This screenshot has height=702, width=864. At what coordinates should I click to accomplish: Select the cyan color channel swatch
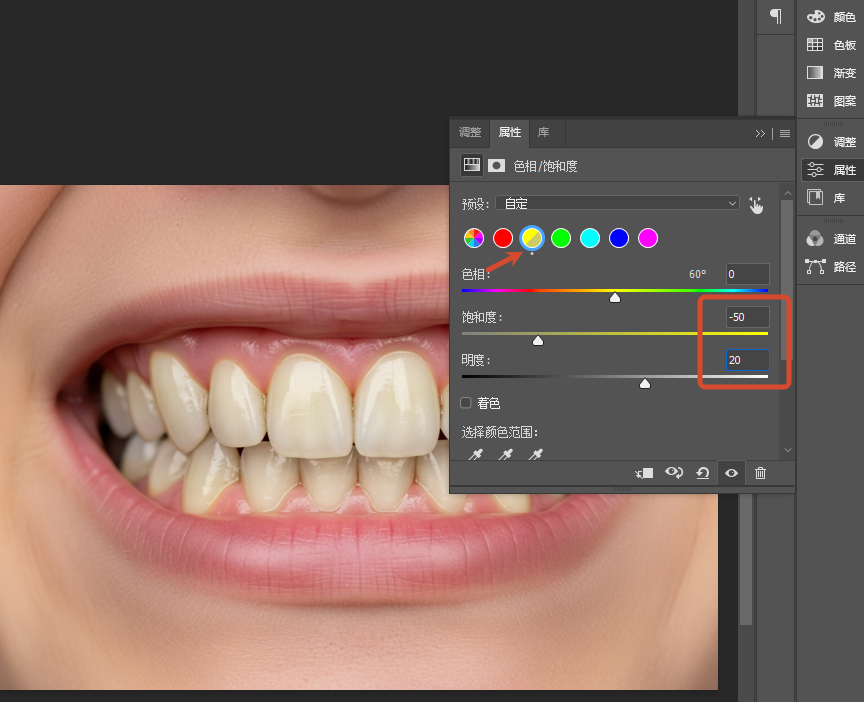tap(590, 238)
